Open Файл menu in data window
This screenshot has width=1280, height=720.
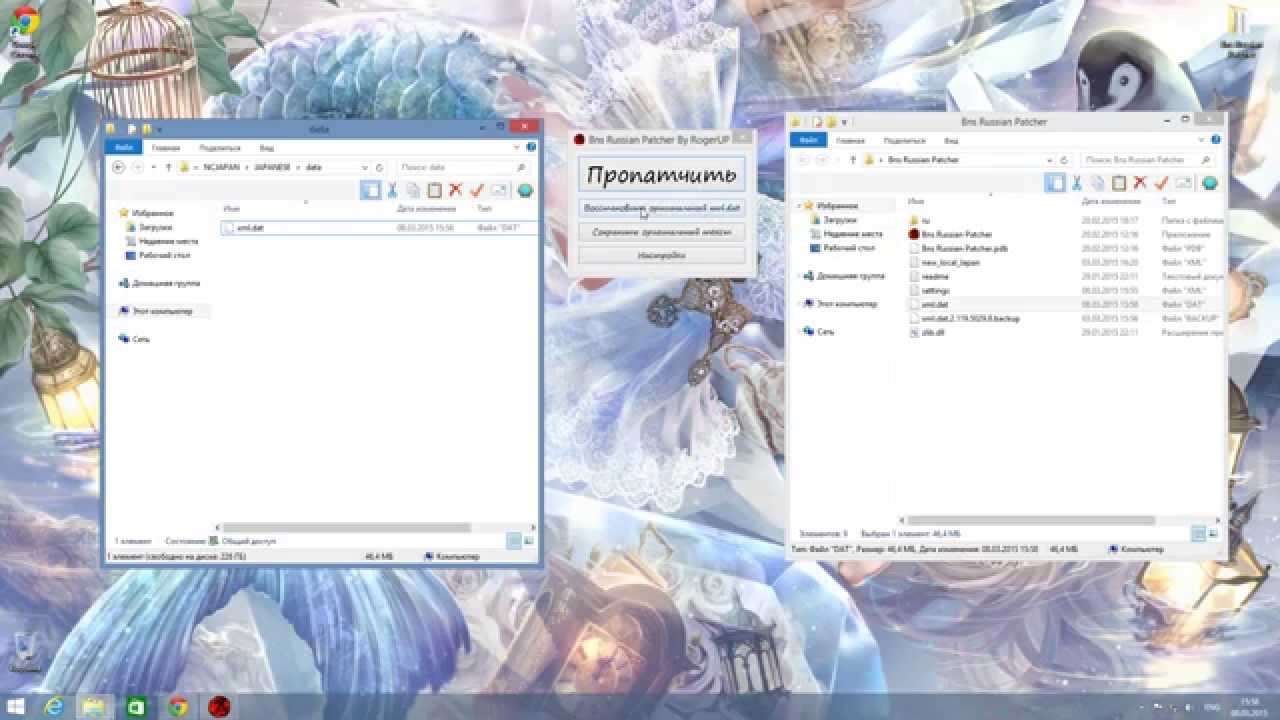click(122, 147)
